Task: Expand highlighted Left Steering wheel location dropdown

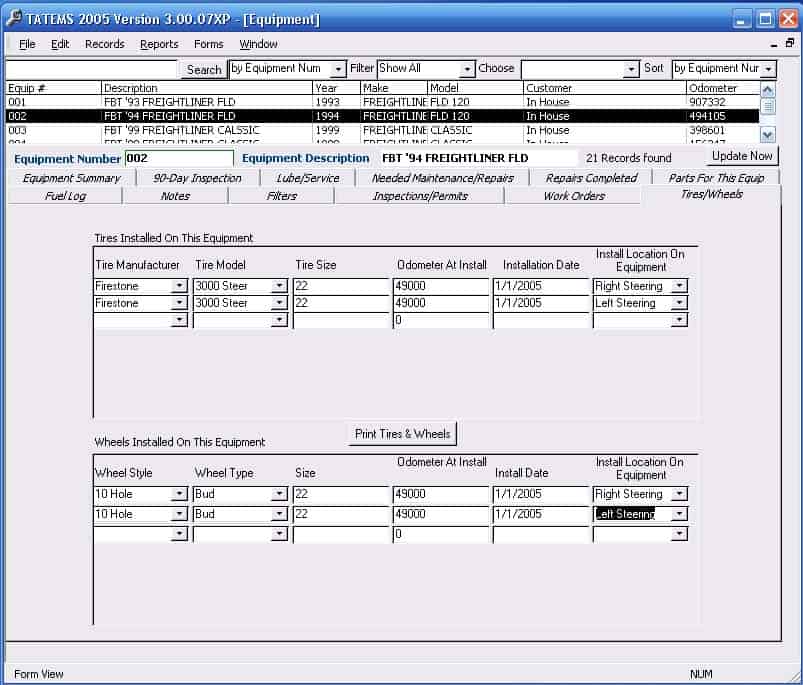Action: pos(679,514)
